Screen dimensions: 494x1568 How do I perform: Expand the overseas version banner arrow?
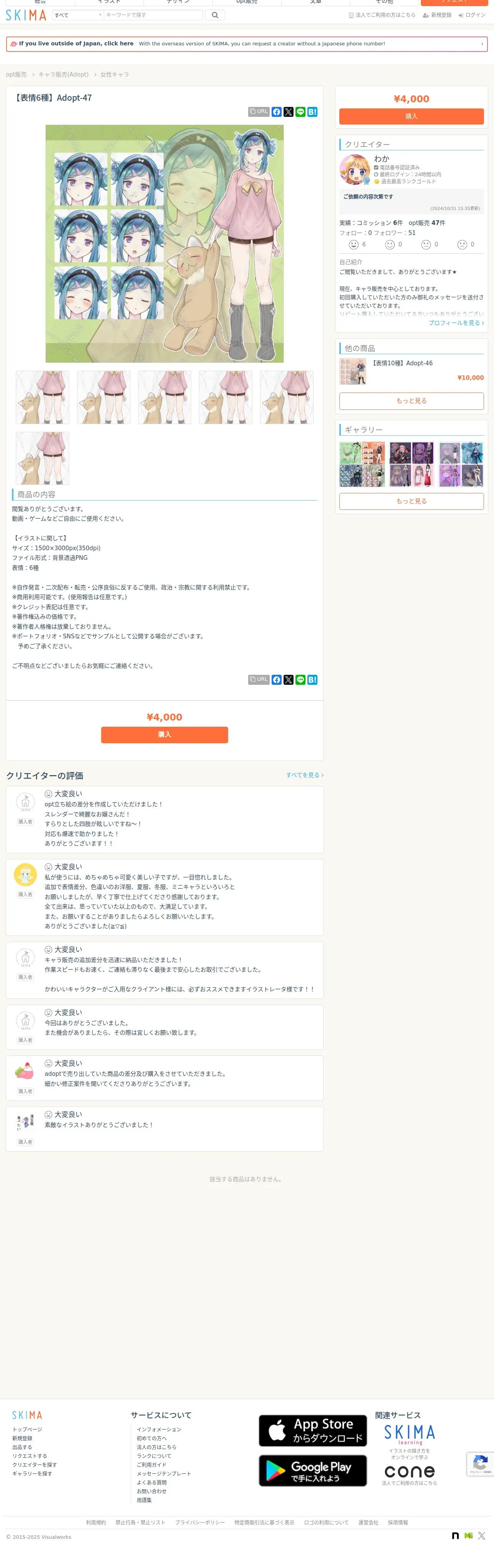[x=482, y=44]
